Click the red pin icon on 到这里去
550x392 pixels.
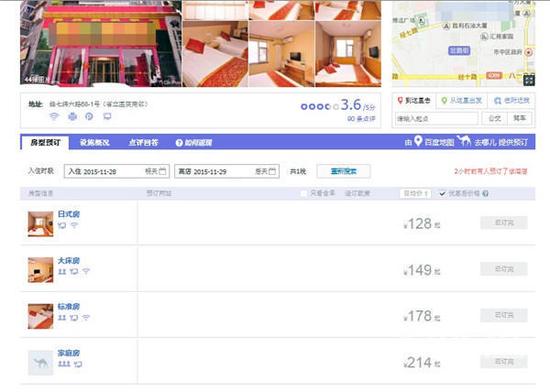(400, 101)
